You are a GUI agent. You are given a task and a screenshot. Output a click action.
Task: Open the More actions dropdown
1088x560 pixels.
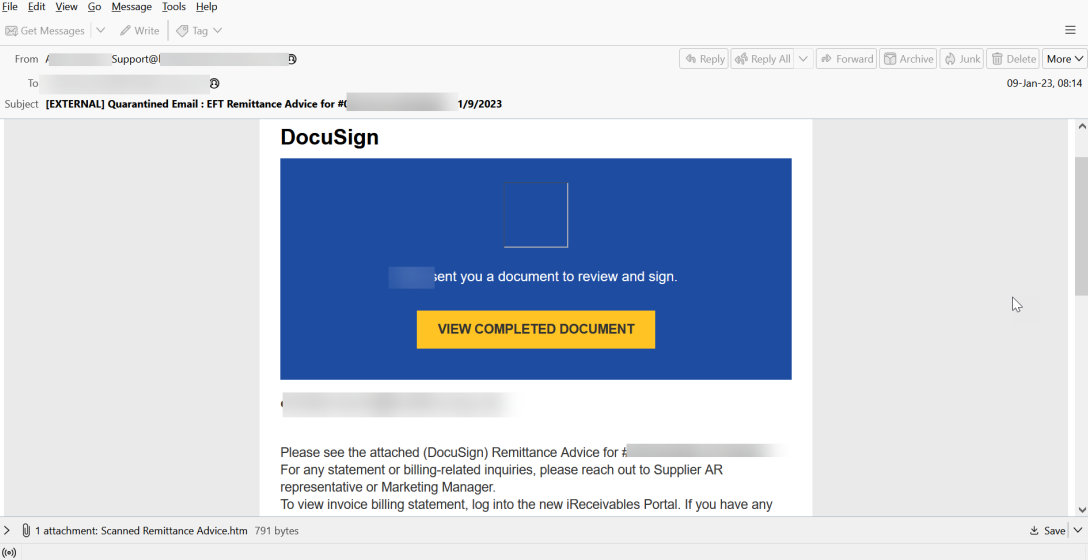pos(1064,59)
